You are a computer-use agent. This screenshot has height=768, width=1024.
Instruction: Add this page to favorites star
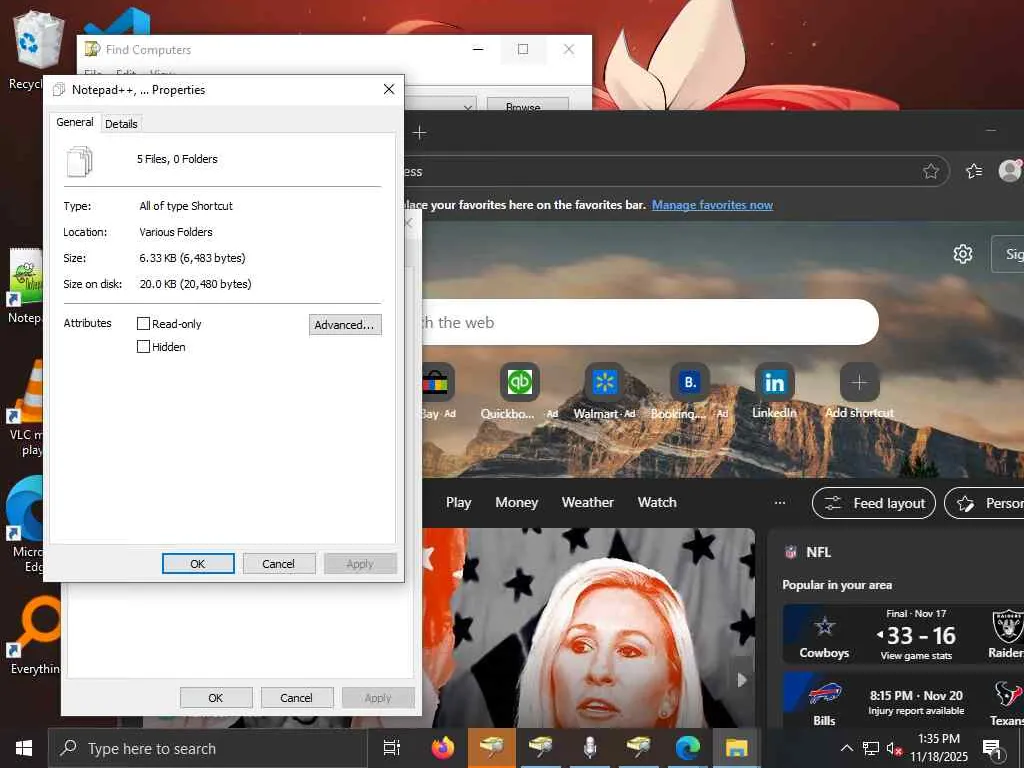[x=931, y=171]
